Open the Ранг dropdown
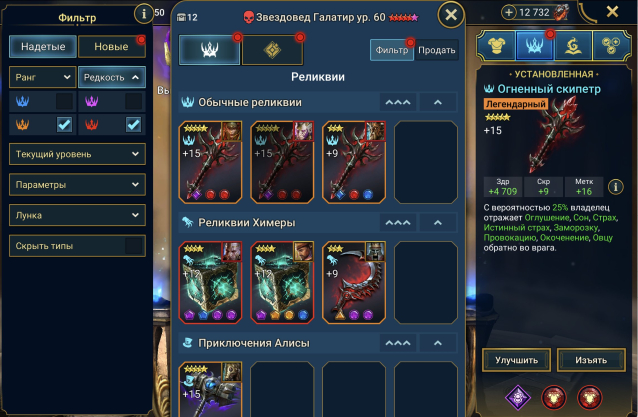 pyautogui.click(x=43, y=77)
